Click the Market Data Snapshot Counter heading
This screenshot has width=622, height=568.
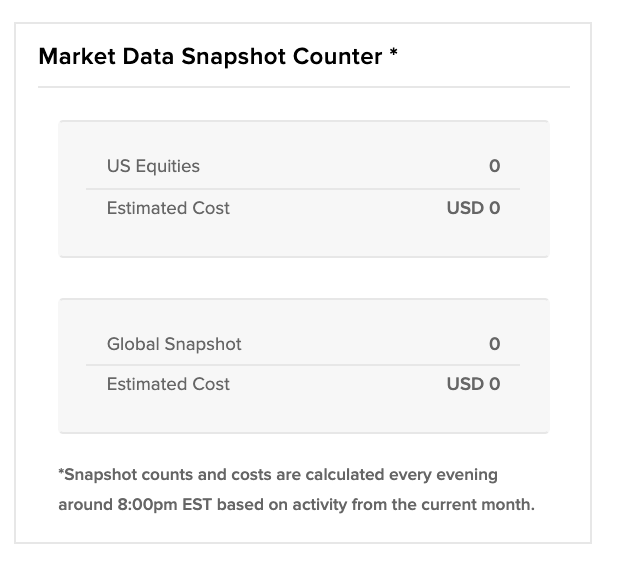[218, 56]
